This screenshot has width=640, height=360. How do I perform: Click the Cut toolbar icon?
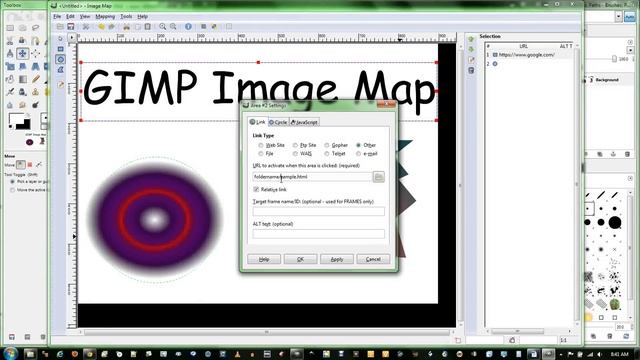coord(127,27)
